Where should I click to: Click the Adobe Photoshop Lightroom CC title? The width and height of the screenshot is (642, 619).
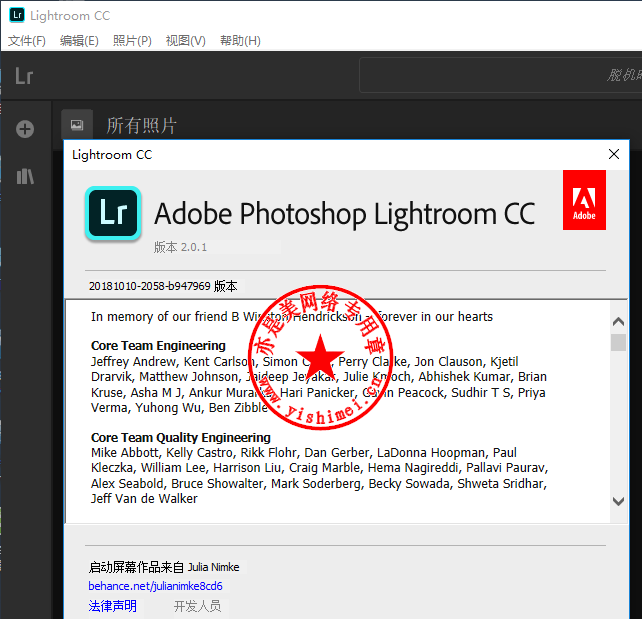tap(344, 214)
